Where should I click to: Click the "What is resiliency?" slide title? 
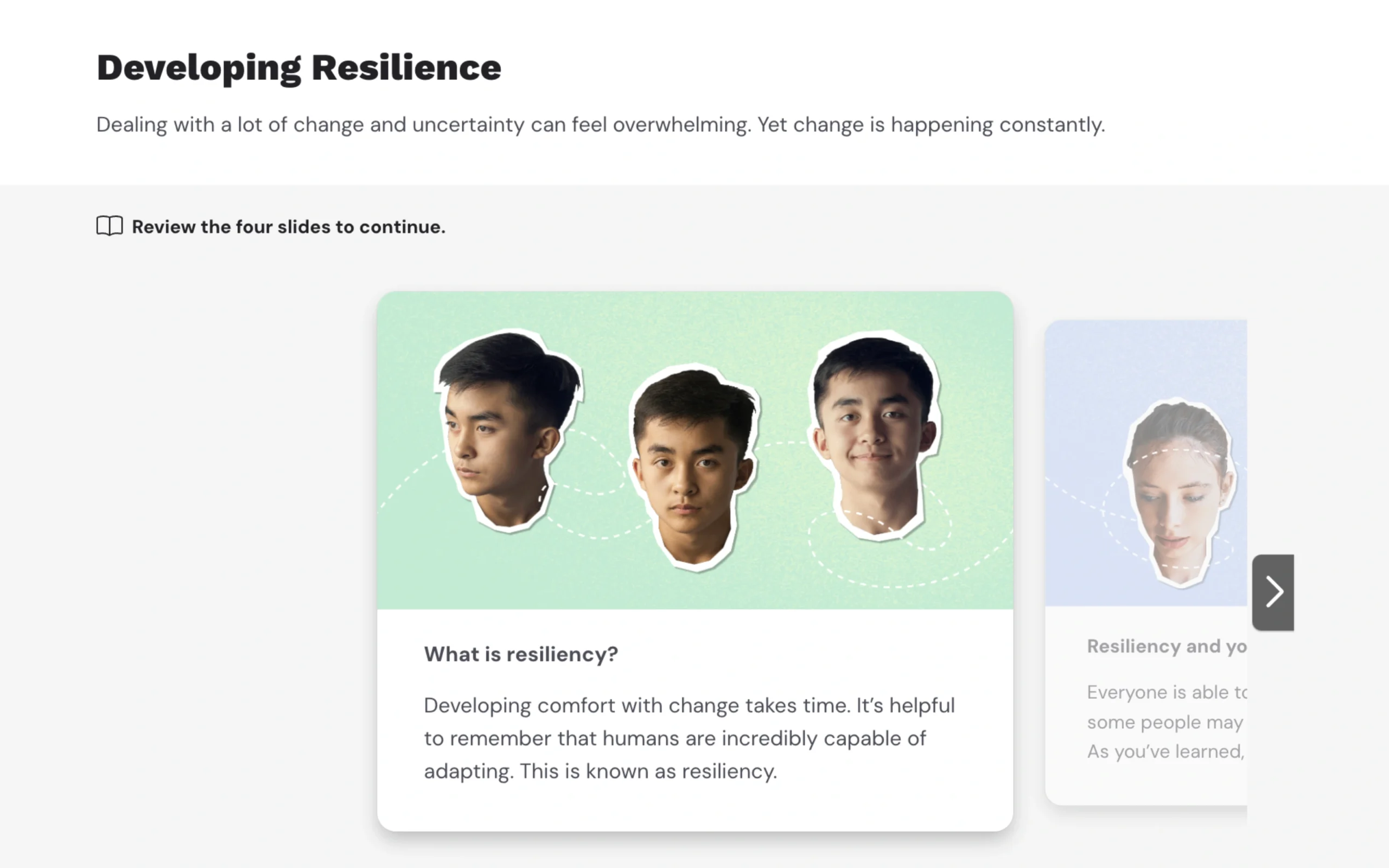click(520, 654)
